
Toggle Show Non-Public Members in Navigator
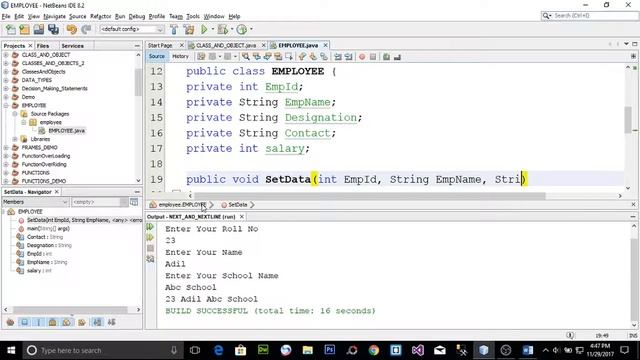tap(53, 322)
